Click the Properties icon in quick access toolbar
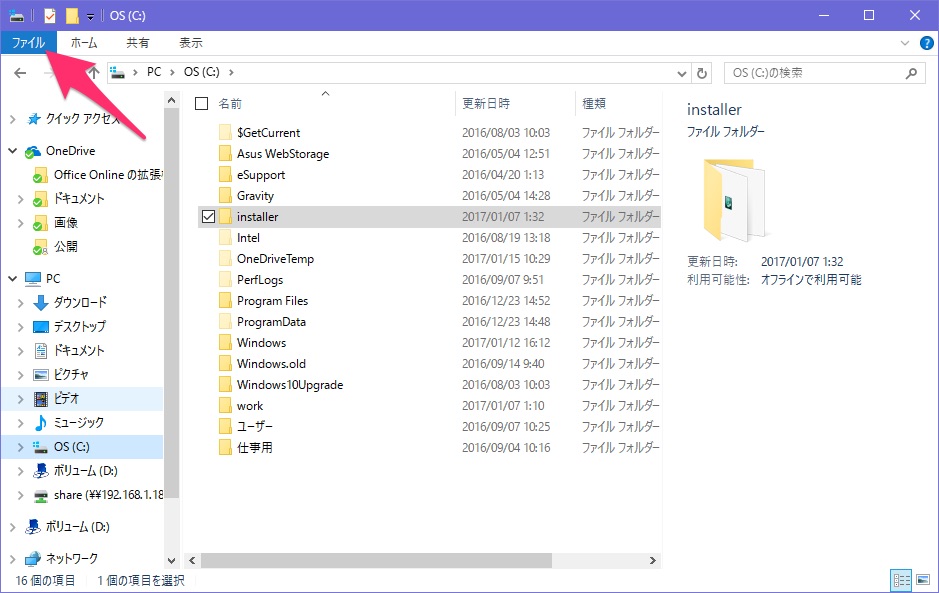 [x=50, y=16]
